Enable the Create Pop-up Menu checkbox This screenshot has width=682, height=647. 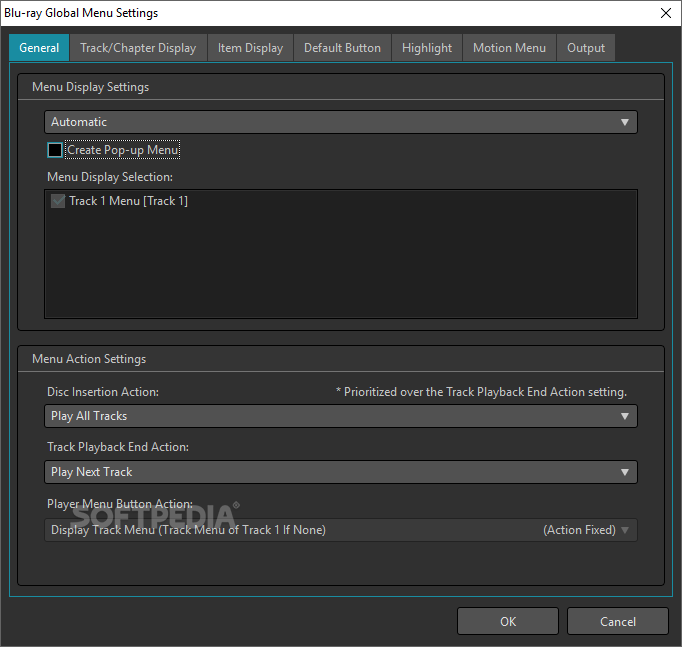55,150
